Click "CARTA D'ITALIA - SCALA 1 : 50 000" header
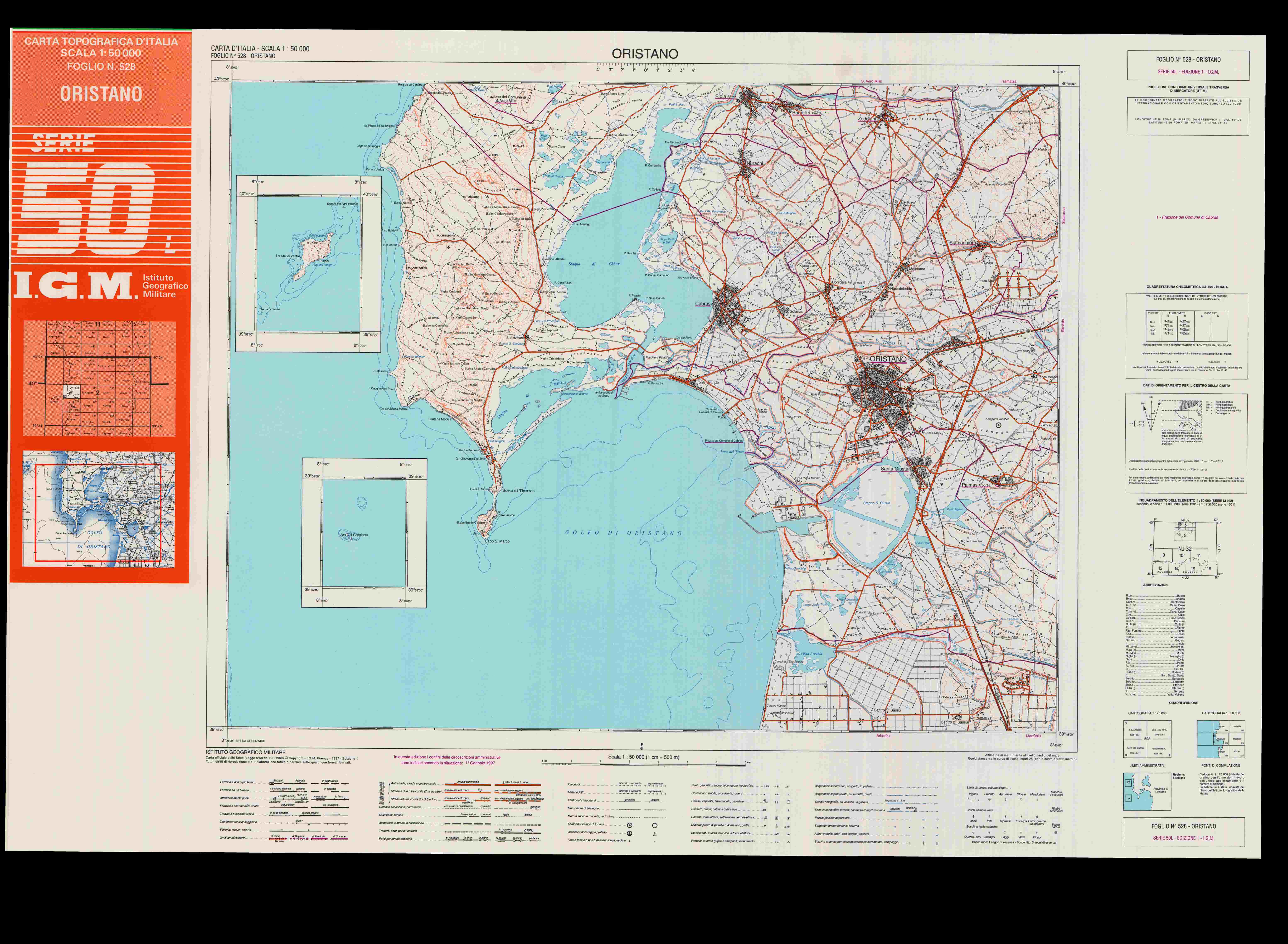Viewport: 1288px width, 944px height. [x=260, y=48]
